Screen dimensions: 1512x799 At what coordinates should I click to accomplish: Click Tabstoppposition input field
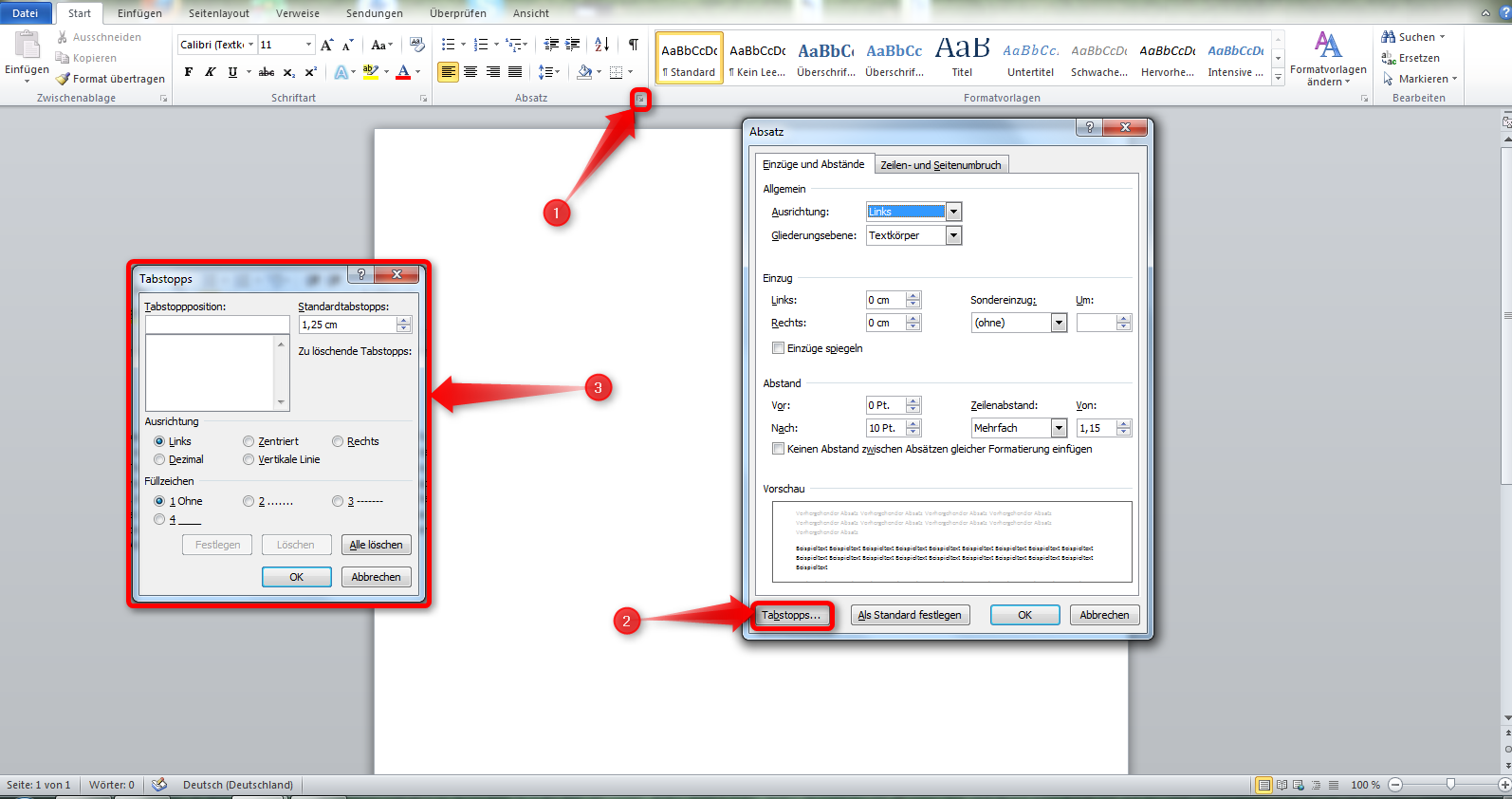(217, 325)
